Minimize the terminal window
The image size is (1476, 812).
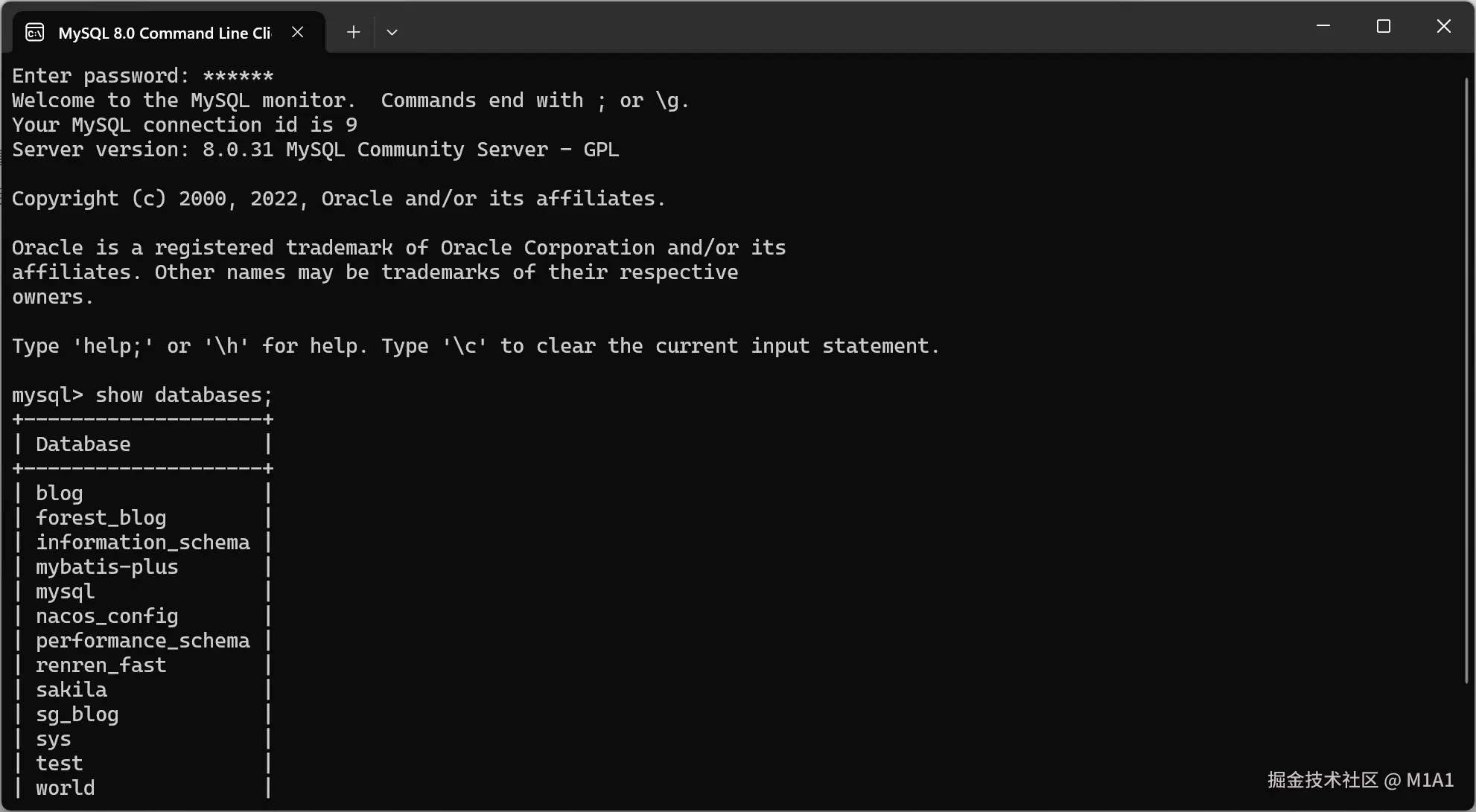pyautogui.click(x=1323, y=26)
